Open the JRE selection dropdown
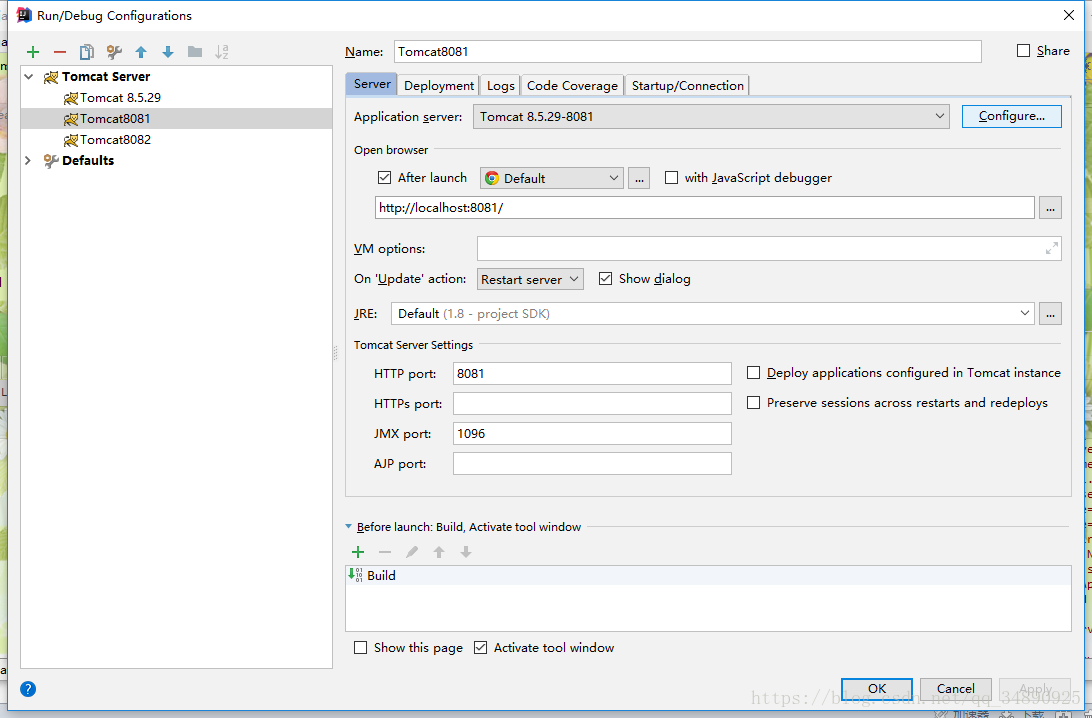 [x=712, y=313]
